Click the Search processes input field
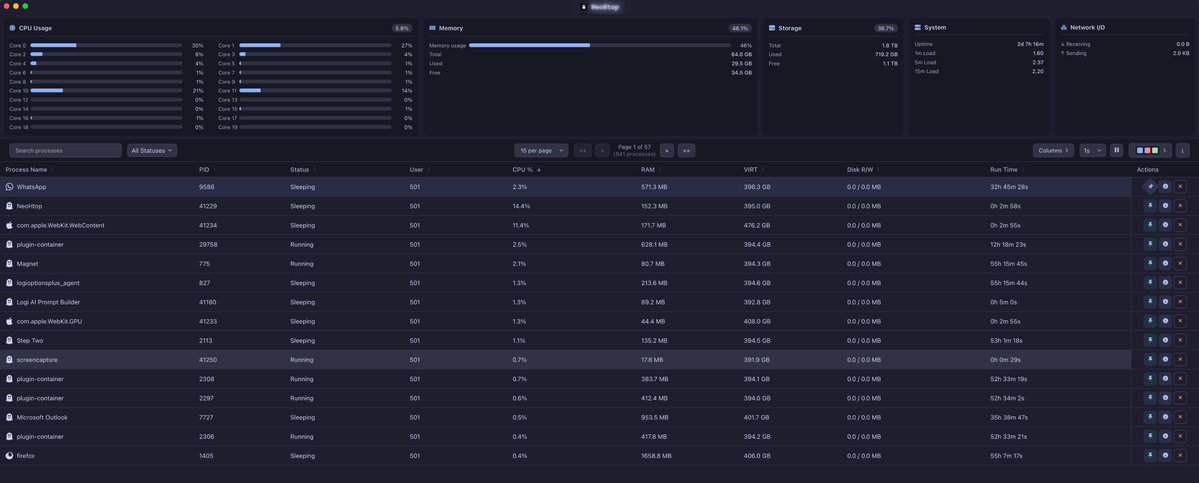 [65, 151]
